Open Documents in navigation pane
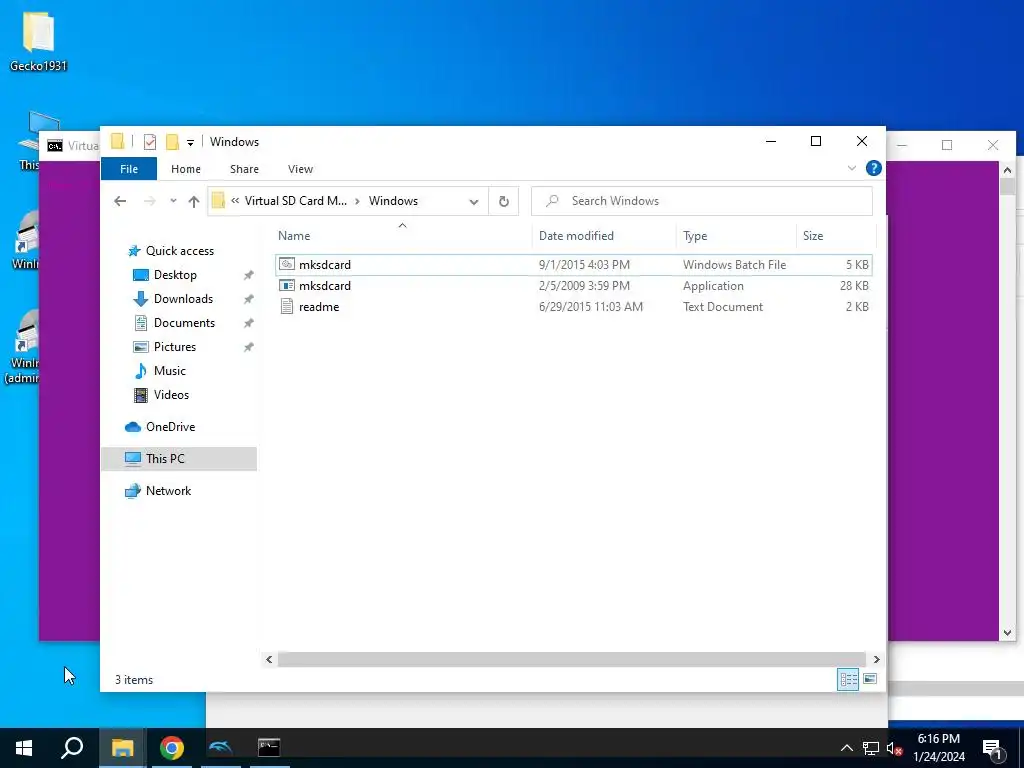 tap(184, 323)
